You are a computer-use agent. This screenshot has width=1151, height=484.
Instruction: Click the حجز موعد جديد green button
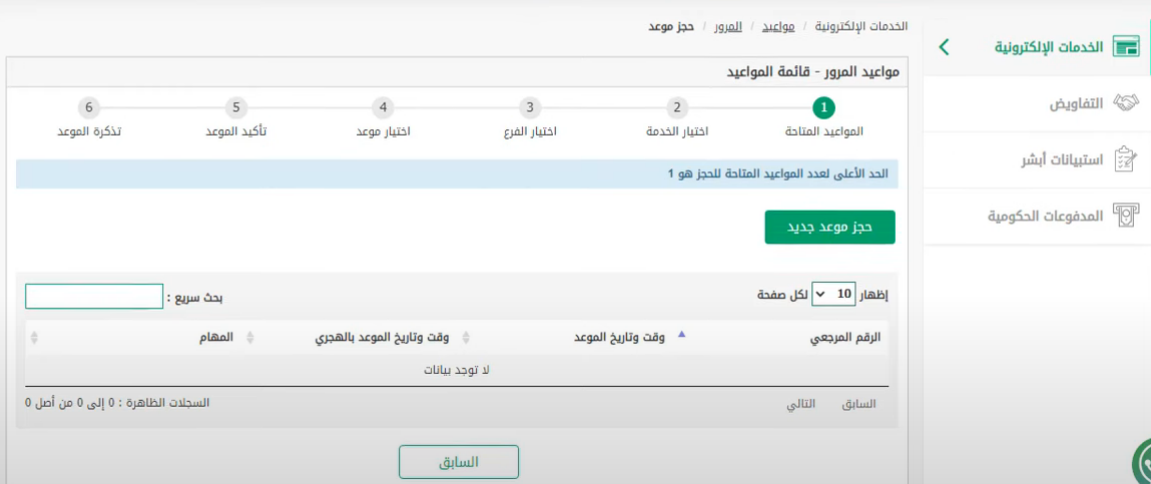829,227
